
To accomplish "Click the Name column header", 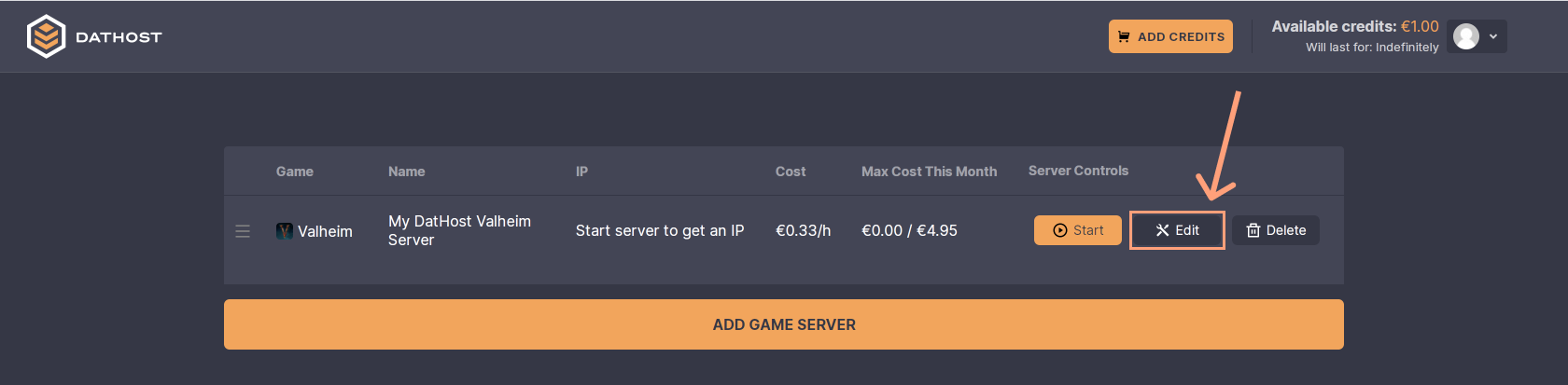I will [406, 172].
